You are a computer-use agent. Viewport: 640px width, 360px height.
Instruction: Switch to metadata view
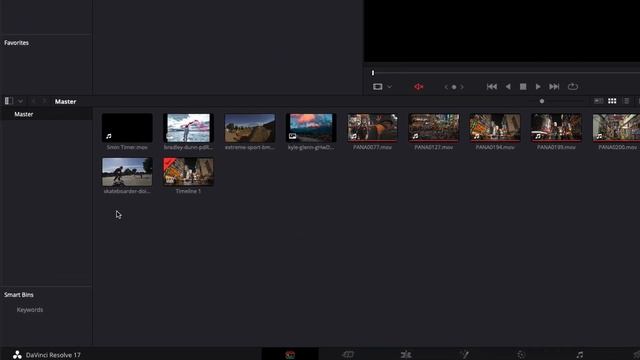598,101
